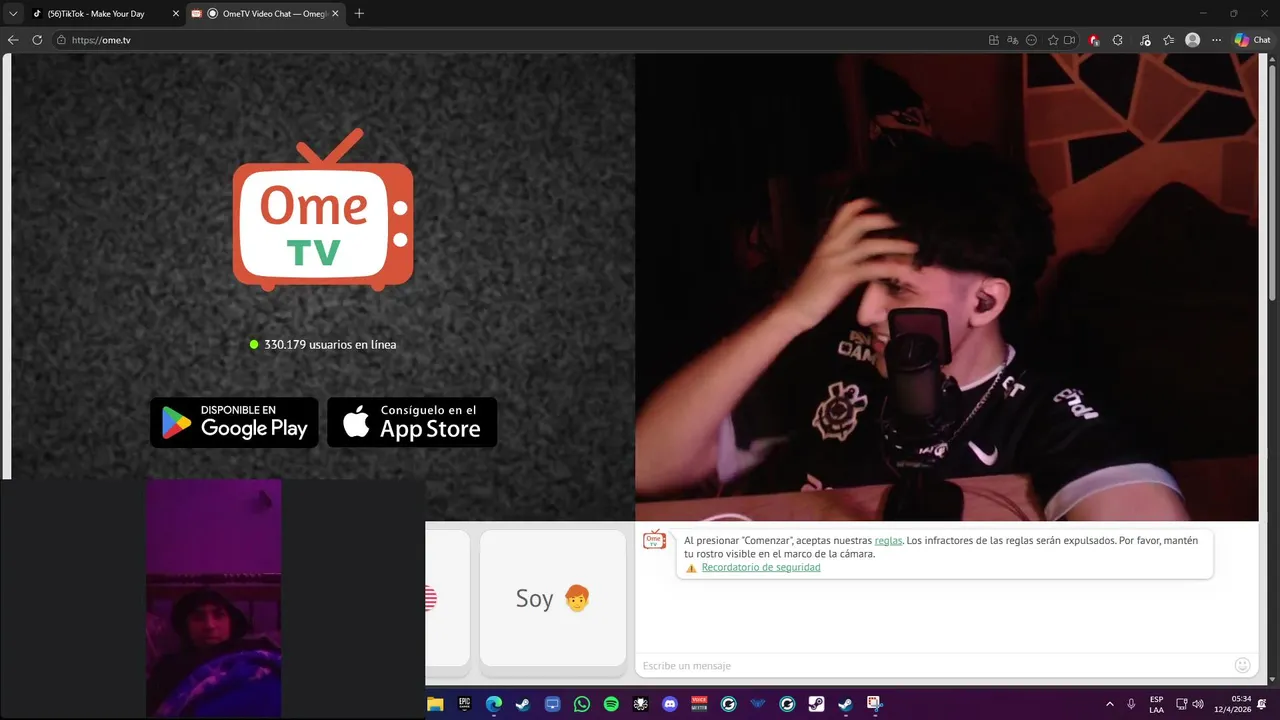Click the partner's video feed
Image resolution: width=1280 pixels, height=720 pixels.
[946, 287]
